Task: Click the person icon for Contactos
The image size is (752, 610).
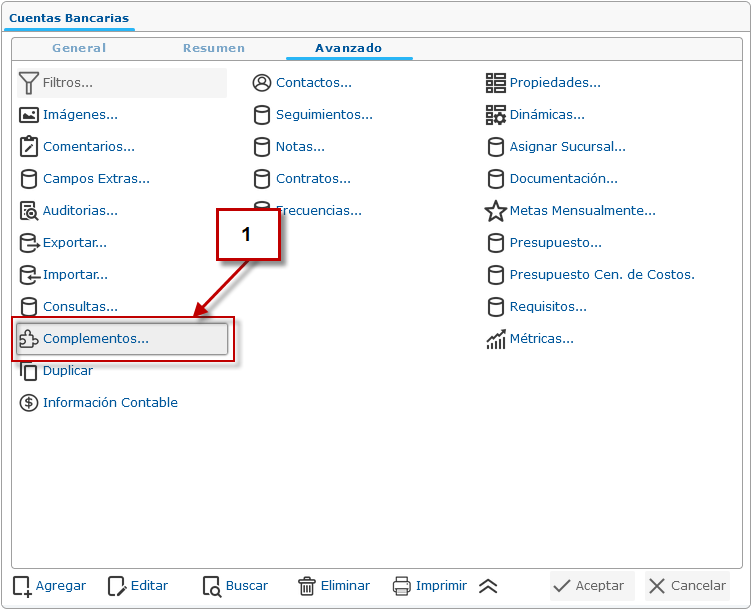Action: coord(262,83)
